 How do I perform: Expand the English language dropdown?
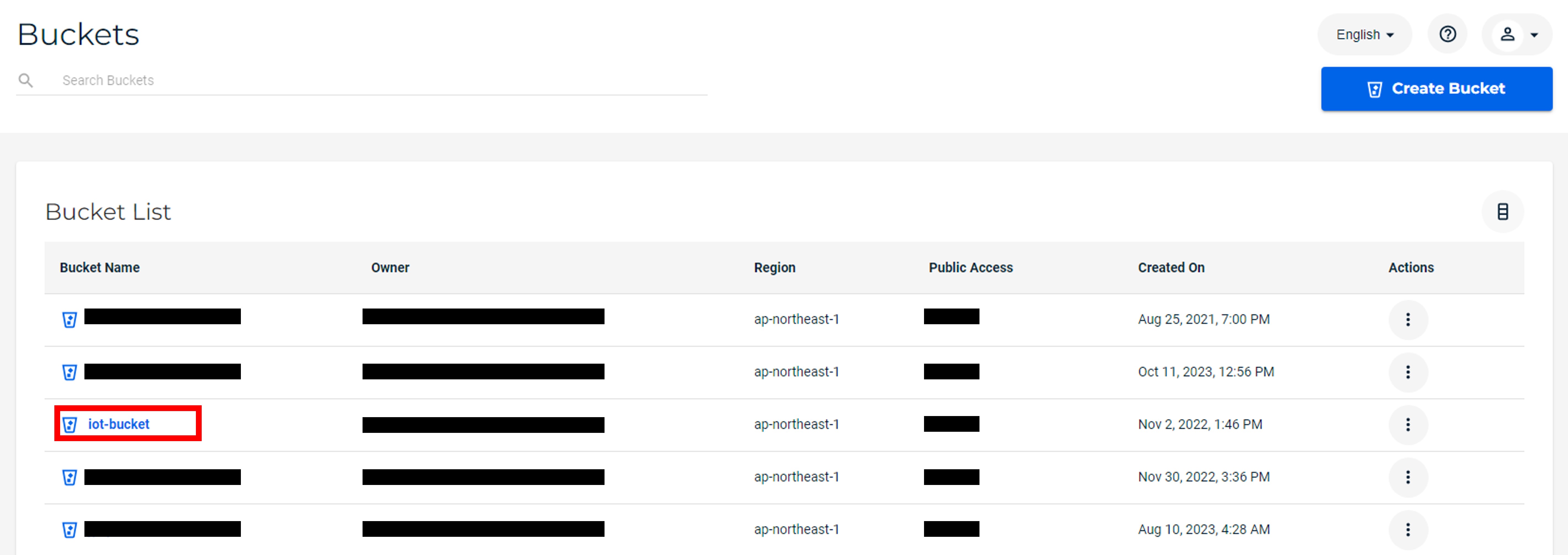(1364, 35)
